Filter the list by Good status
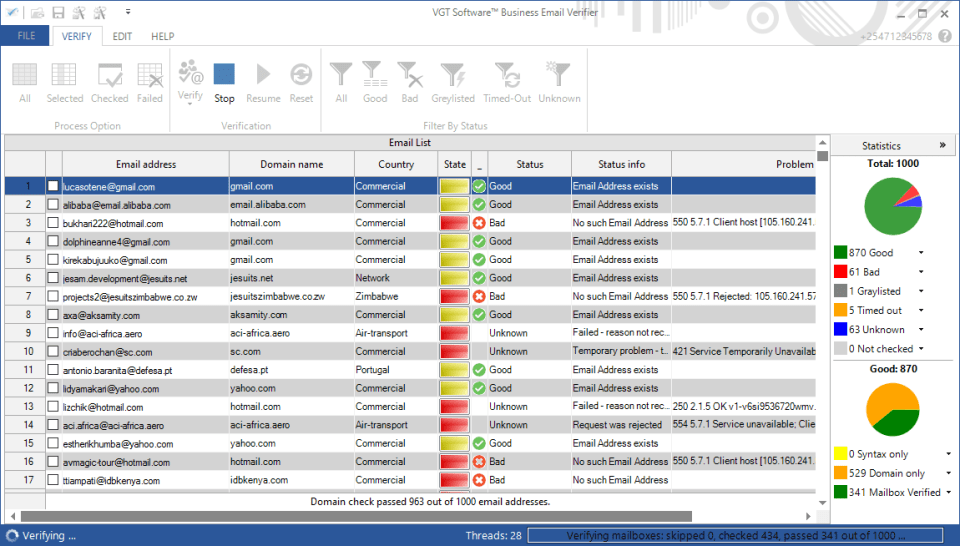This screenshot has height=546, width=960. 375,74
